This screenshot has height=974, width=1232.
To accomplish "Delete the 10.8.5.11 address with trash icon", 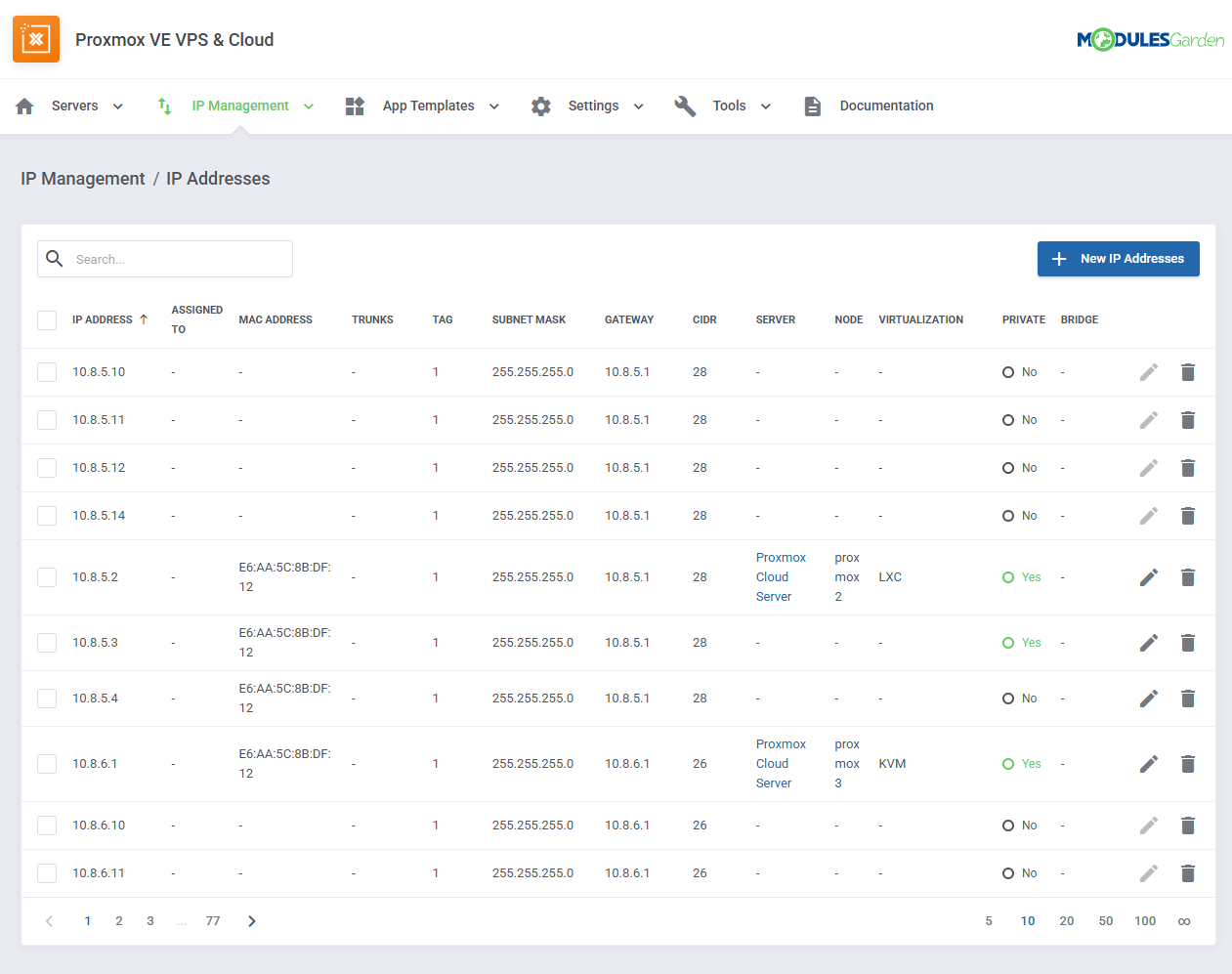I will tap(1188, 420).
